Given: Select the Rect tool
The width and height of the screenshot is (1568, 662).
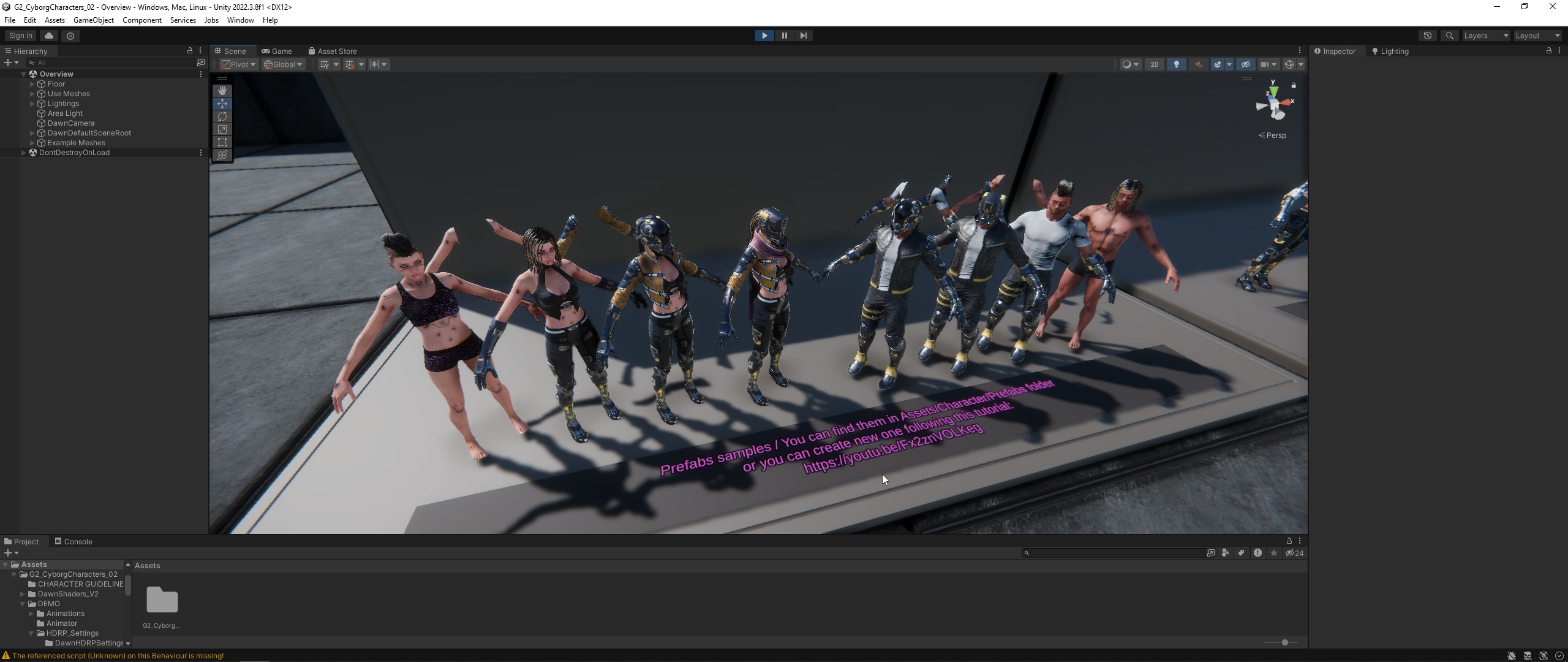Looking at the screenshot, I should 222,142.
